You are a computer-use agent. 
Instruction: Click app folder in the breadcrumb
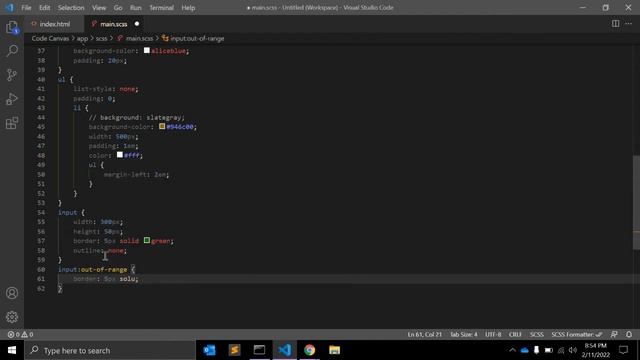82,38
